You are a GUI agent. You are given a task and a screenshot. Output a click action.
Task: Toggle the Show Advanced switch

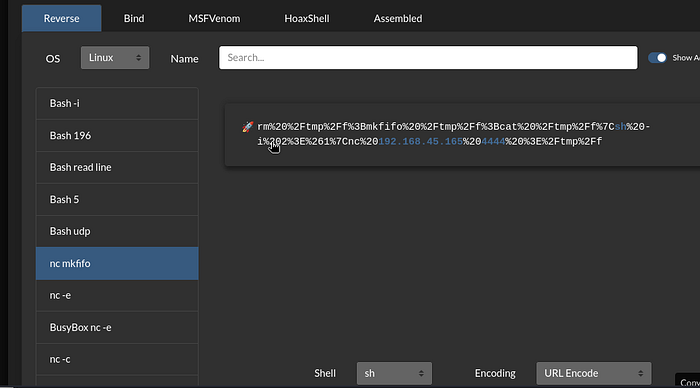tap(657, 58)
